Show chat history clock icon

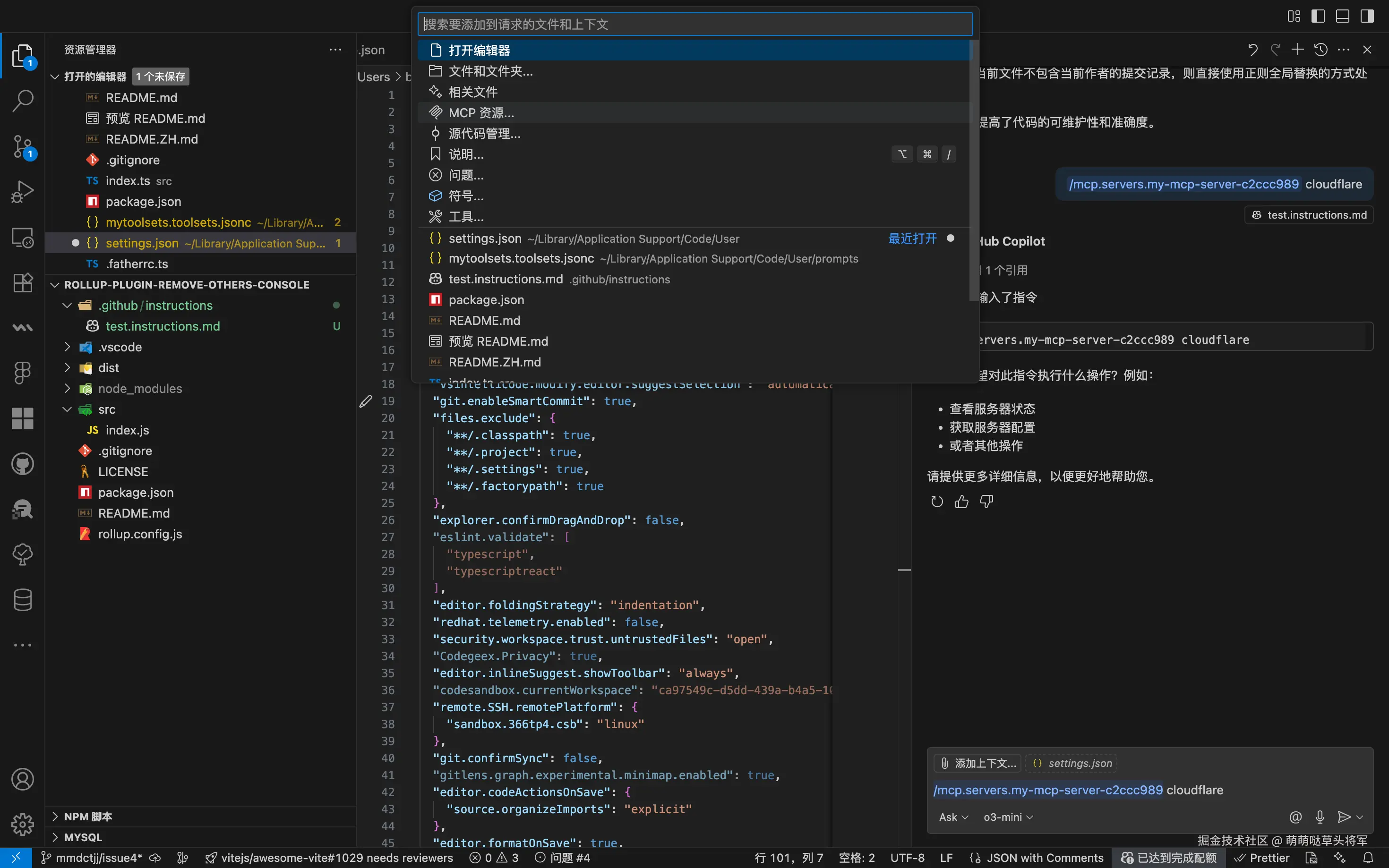pos(1320,50)
